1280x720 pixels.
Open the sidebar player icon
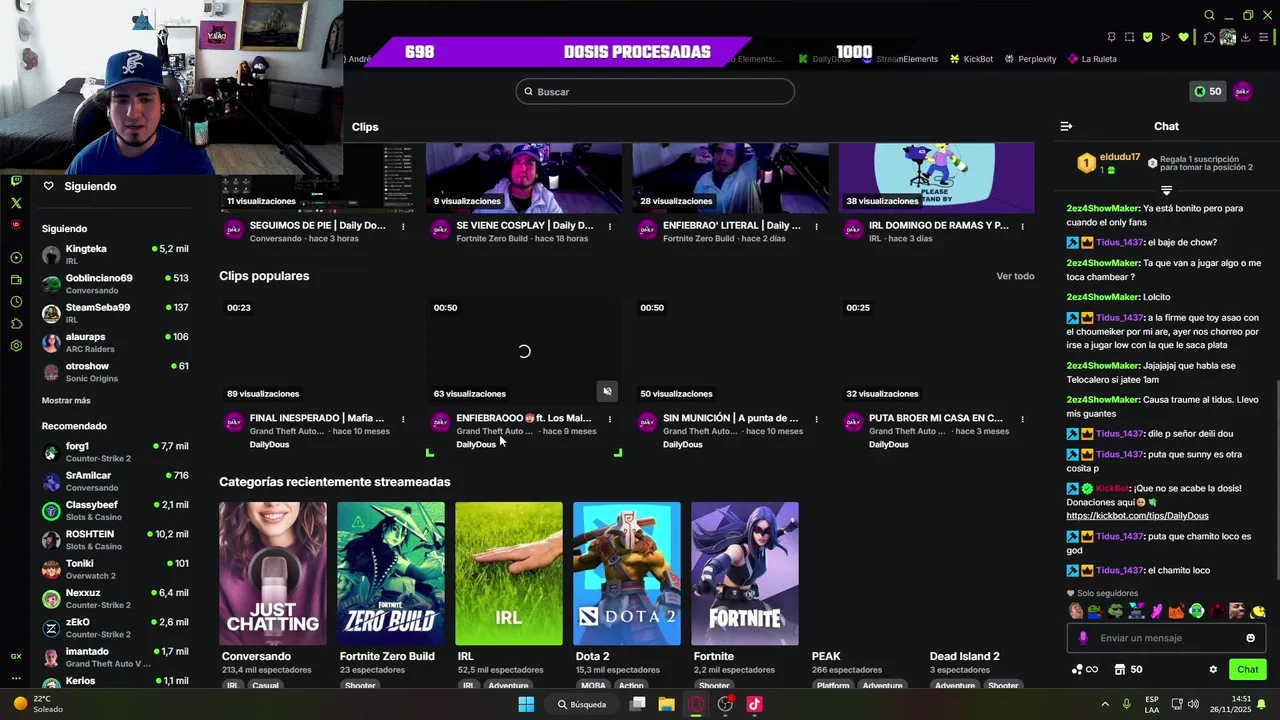tap(16, 258)
